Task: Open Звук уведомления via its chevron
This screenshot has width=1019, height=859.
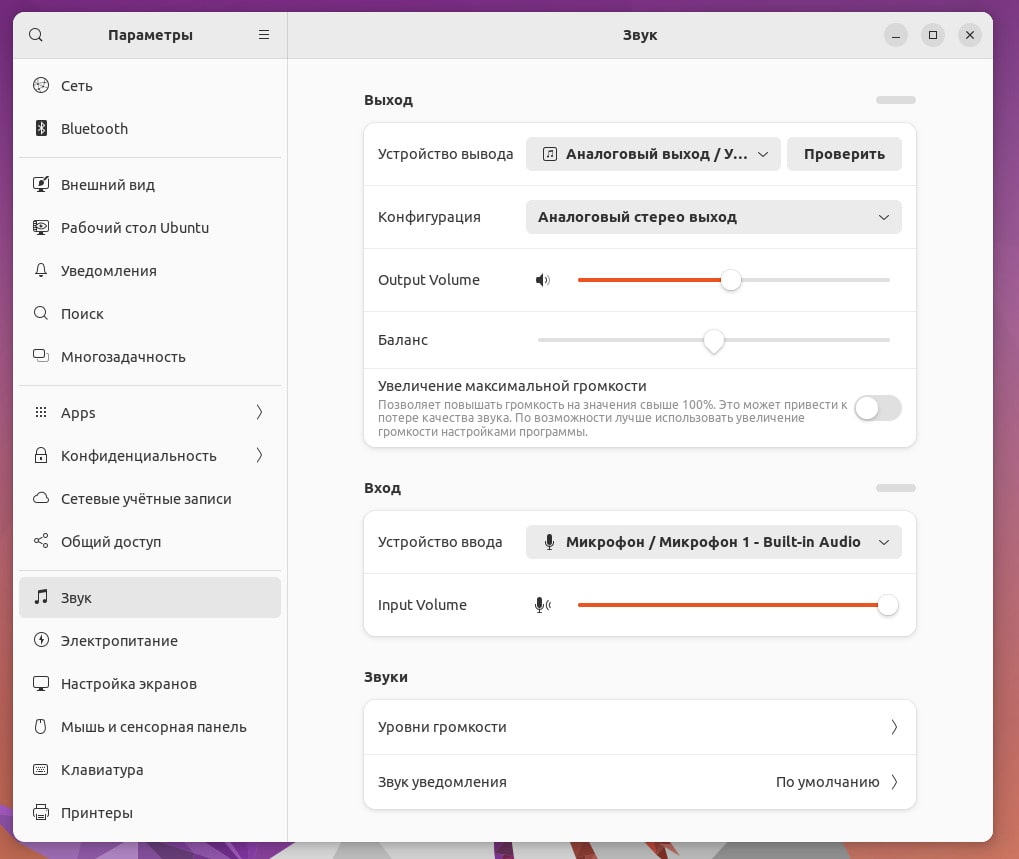Action: pos(894,782)
